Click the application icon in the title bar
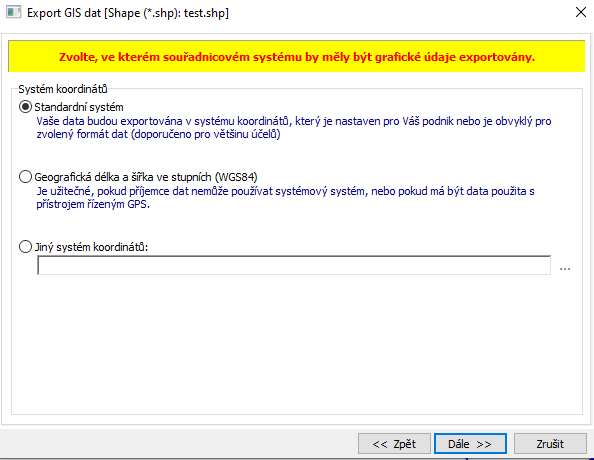594x460 pixels. [14, 13]
